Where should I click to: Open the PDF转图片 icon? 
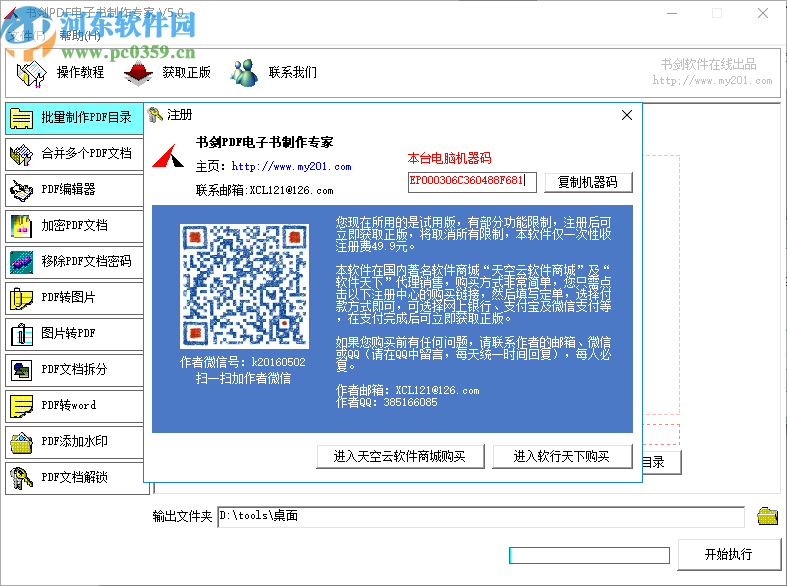[22, 298]
